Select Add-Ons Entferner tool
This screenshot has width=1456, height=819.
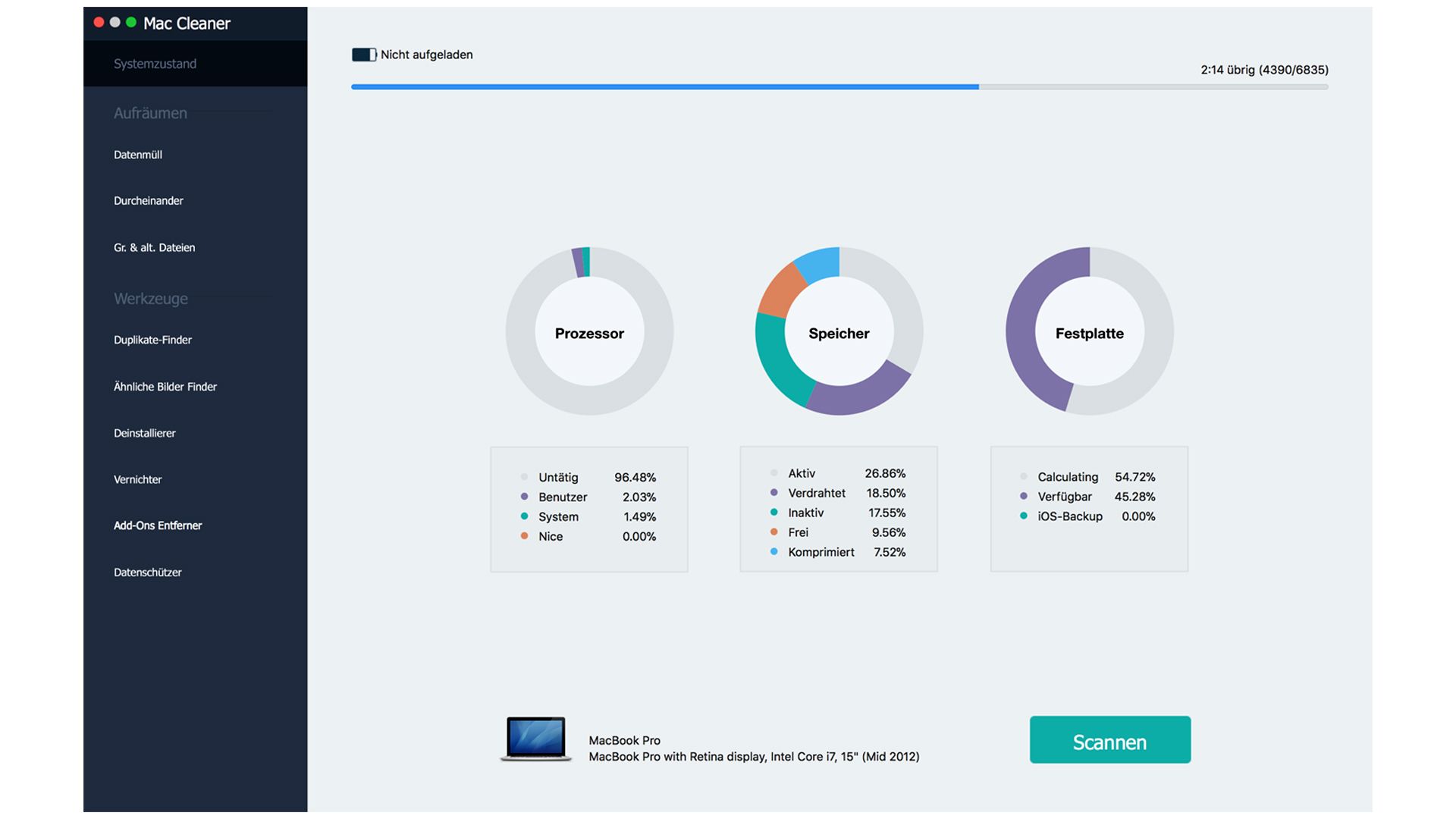(x=158, y=526)
